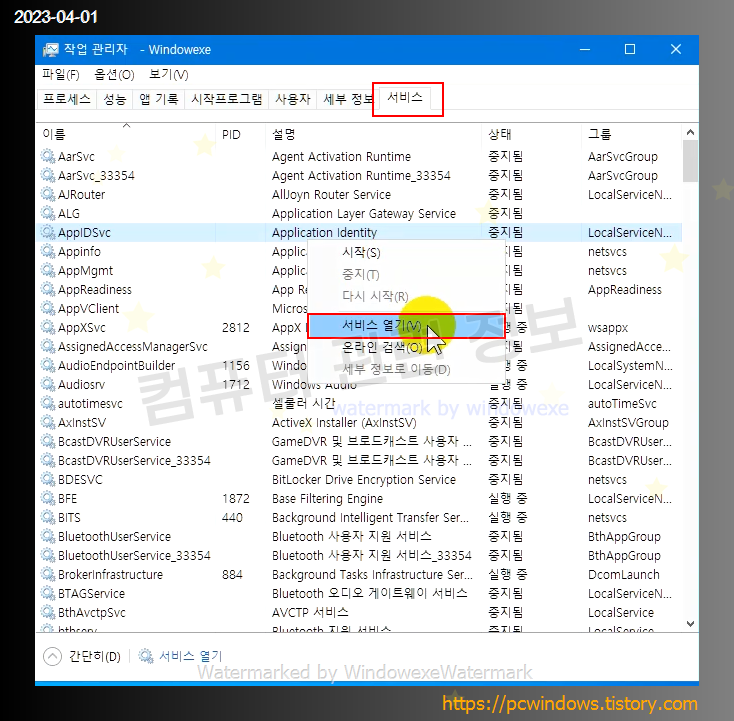Image resolution: width=734 pixels, height=721 pixels.
Task: Click the icon beside BrokerInfrastructure
Action: 48,574
